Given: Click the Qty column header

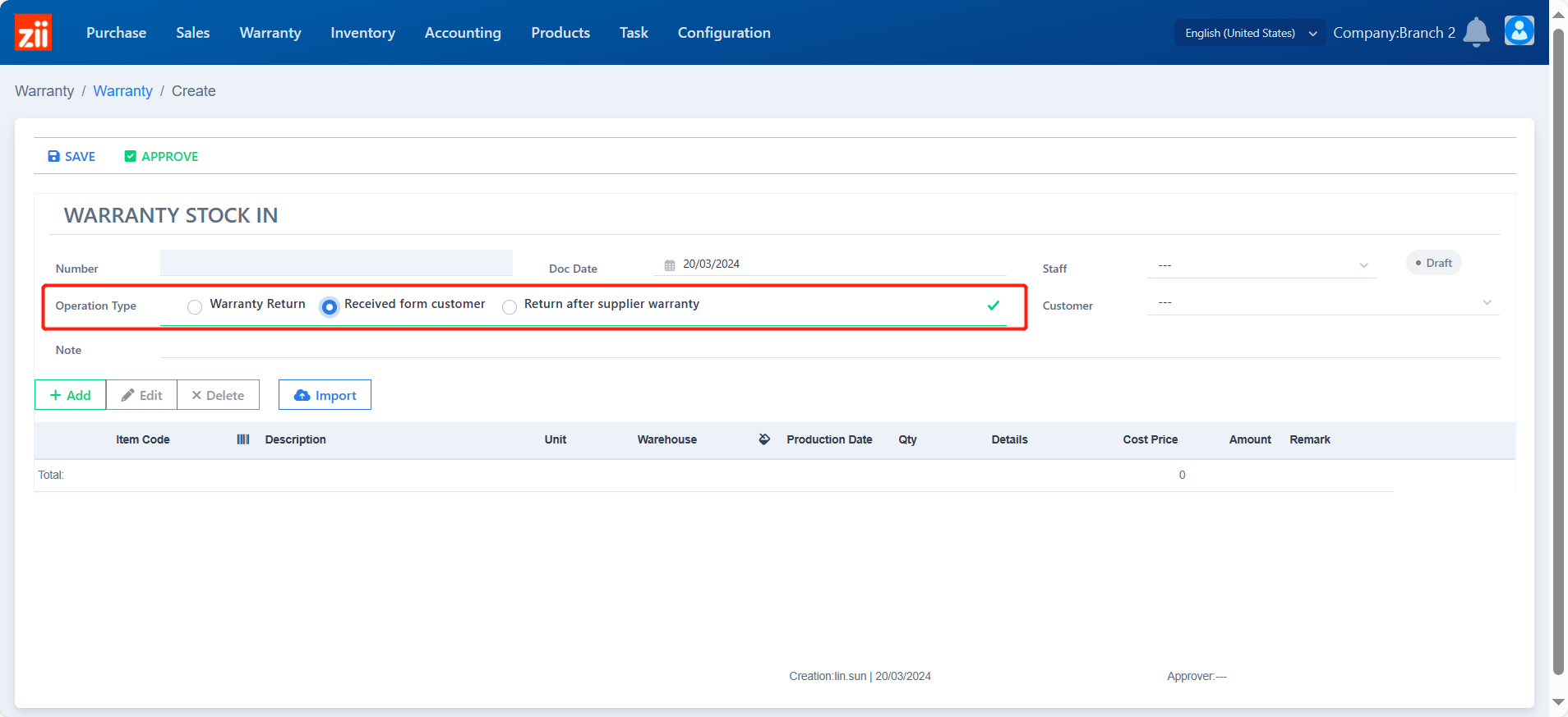Looking at the screenshot, I should point(907,439).
